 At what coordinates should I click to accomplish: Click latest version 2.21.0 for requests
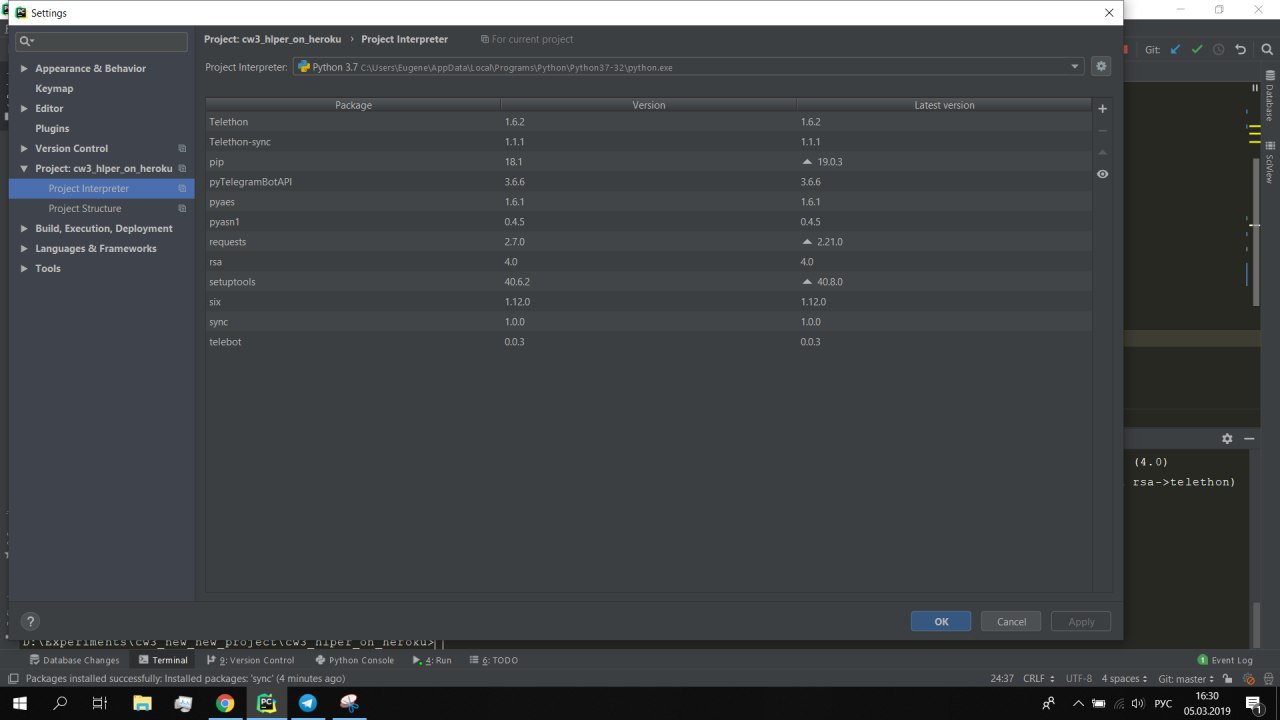tap(830, 242)
